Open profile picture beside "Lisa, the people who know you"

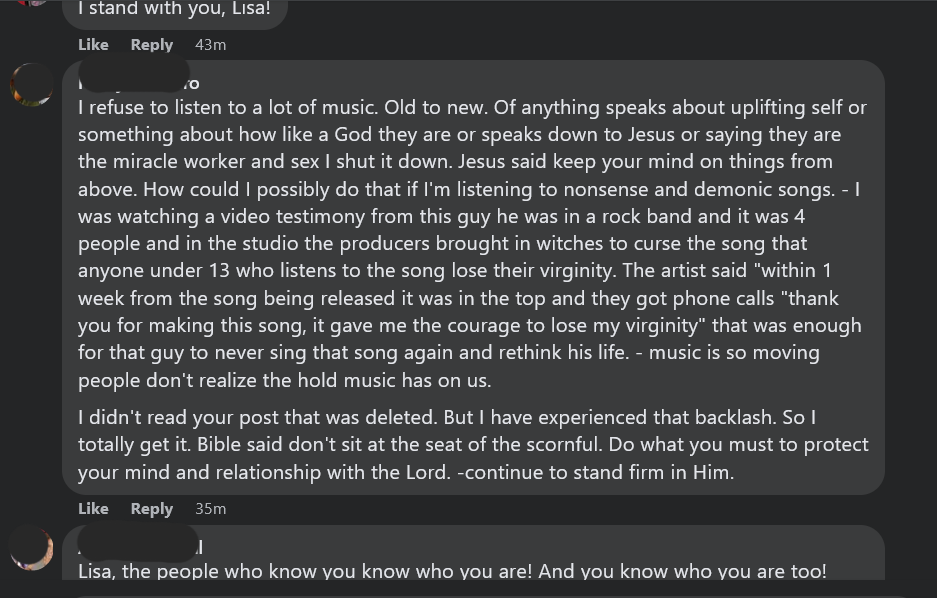[32, 548]
